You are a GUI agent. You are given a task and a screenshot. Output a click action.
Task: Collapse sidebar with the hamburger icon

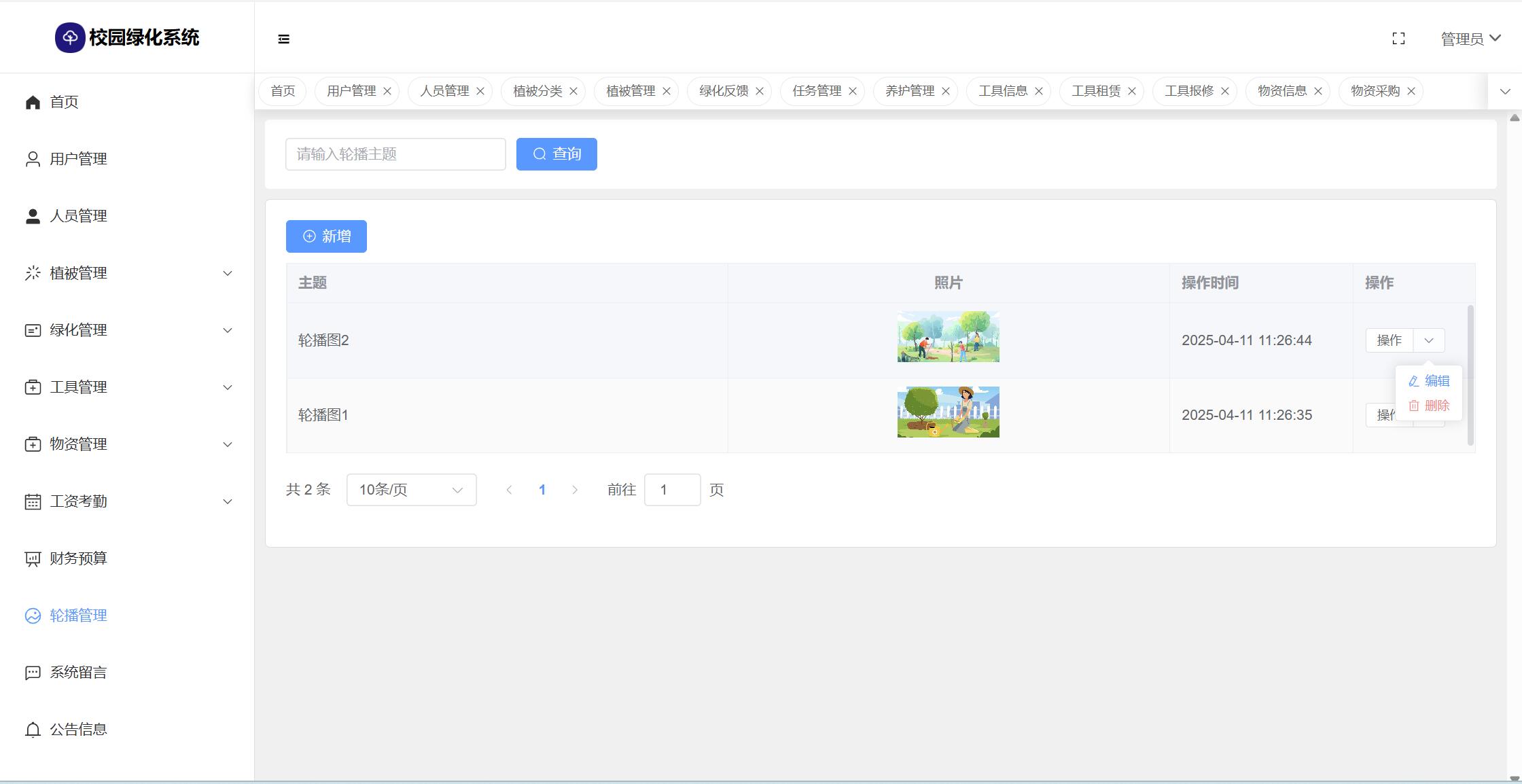coord(284,39)
